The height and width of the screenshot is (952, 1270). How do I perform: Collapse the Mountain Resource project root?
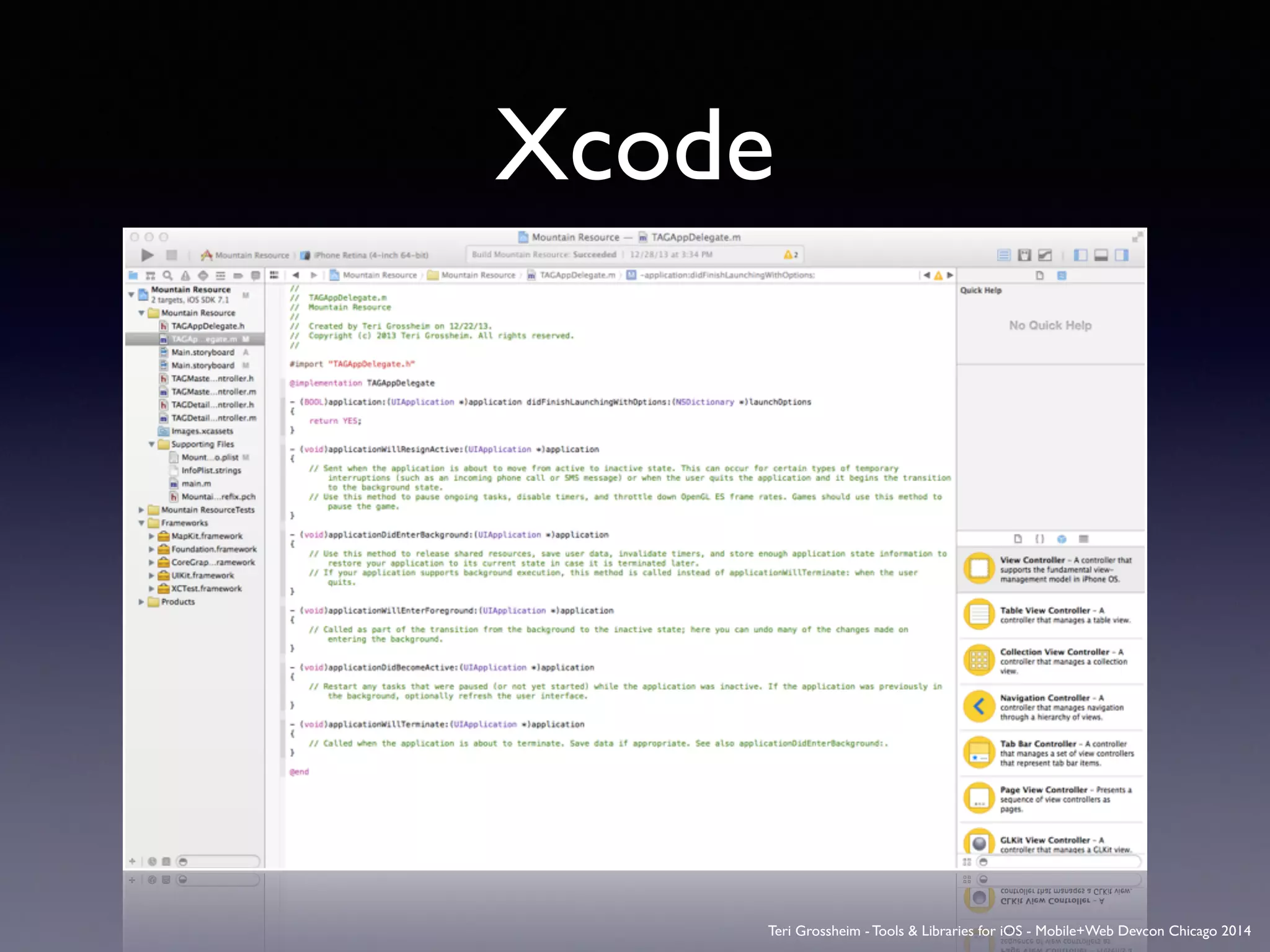click(x=131, y=294)
